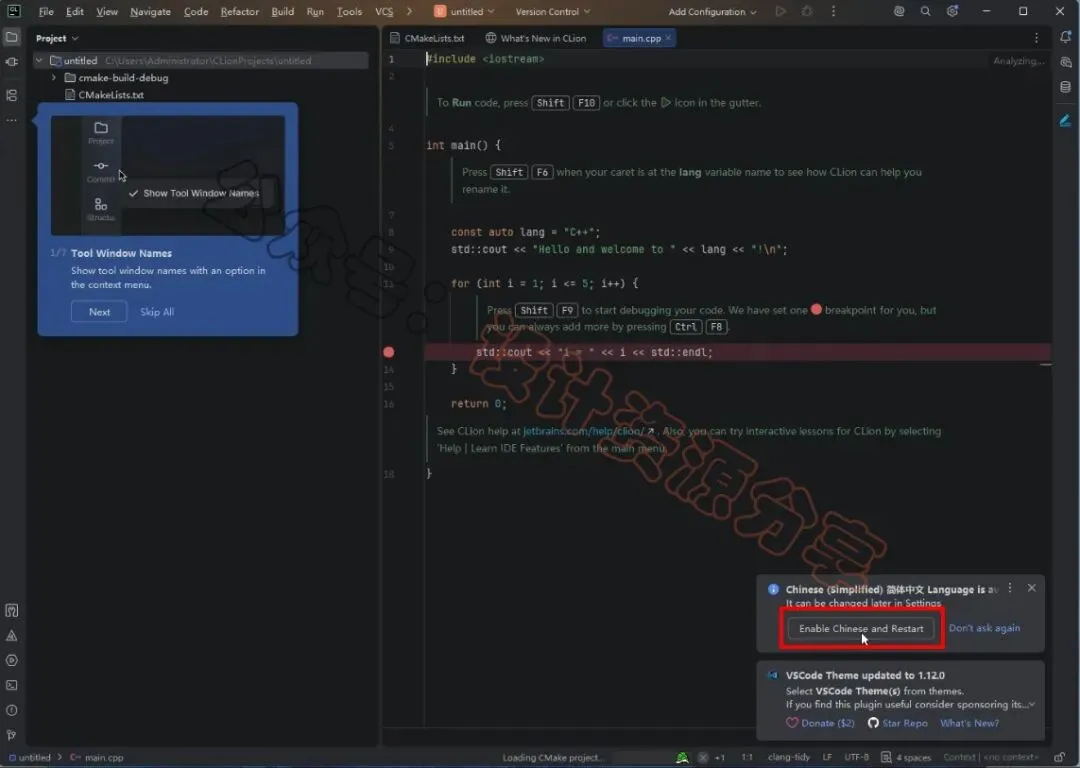This screenshot has height=768, width=1080.
Task: Show more tool windows via ellipsis icon
Action: pyautogui.click(x=12, y=121)
